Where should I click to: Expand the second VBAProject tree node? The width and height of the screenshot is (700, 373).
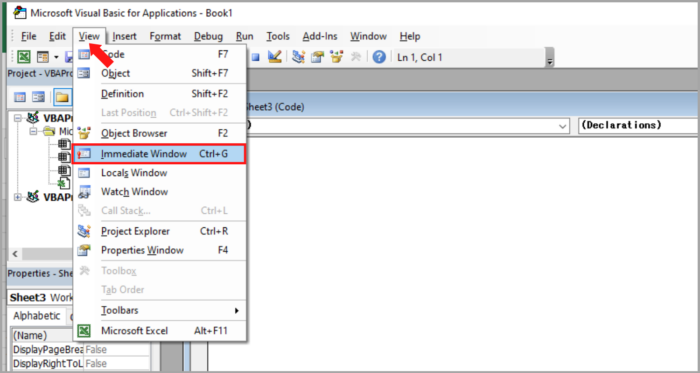tap(18, 197)
